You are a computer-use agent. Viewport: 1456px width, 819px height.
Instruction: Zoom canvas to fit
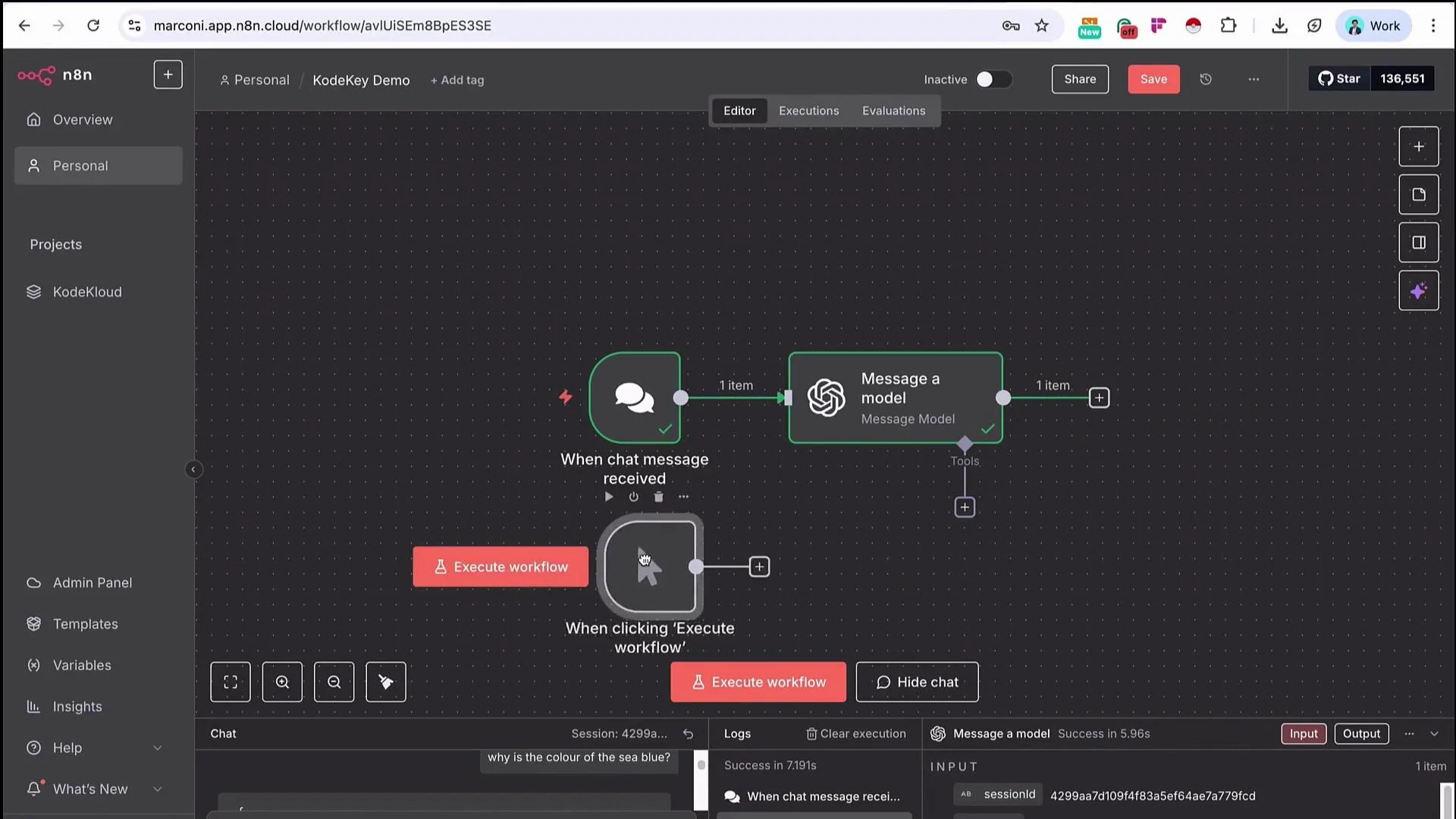(231, 682)
